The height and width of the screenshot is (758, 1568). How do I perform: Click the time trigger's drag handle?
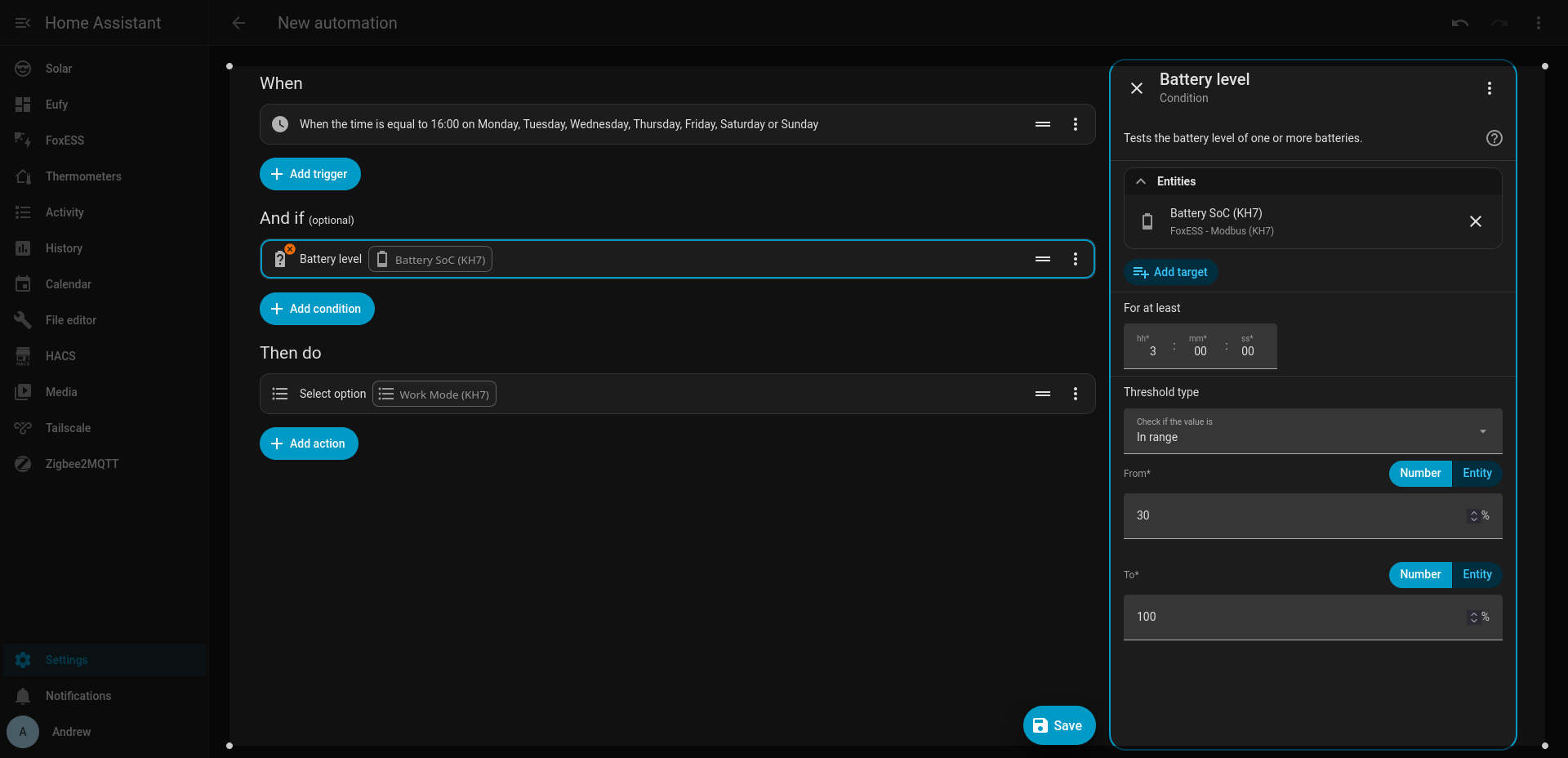pyautogui.click(x=1043, y=124)
